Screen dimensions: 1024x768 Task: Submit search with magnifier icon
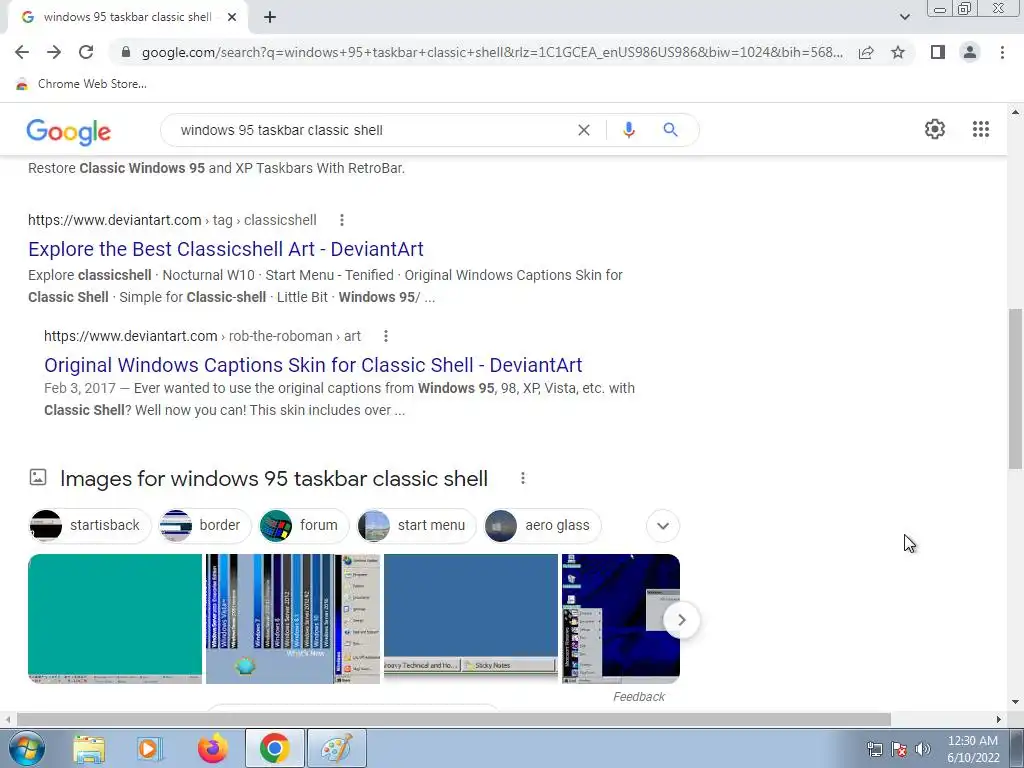coord(670,130)
